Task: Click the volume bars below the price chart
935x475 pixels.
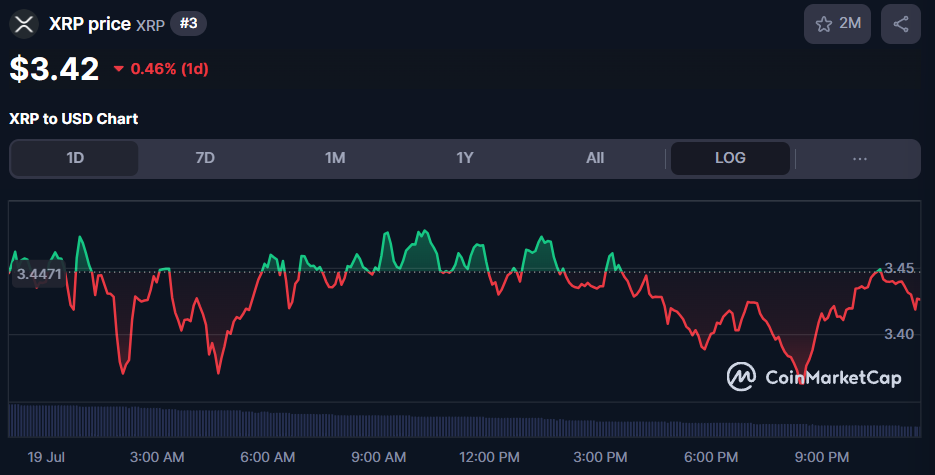Action: (465, 421)
